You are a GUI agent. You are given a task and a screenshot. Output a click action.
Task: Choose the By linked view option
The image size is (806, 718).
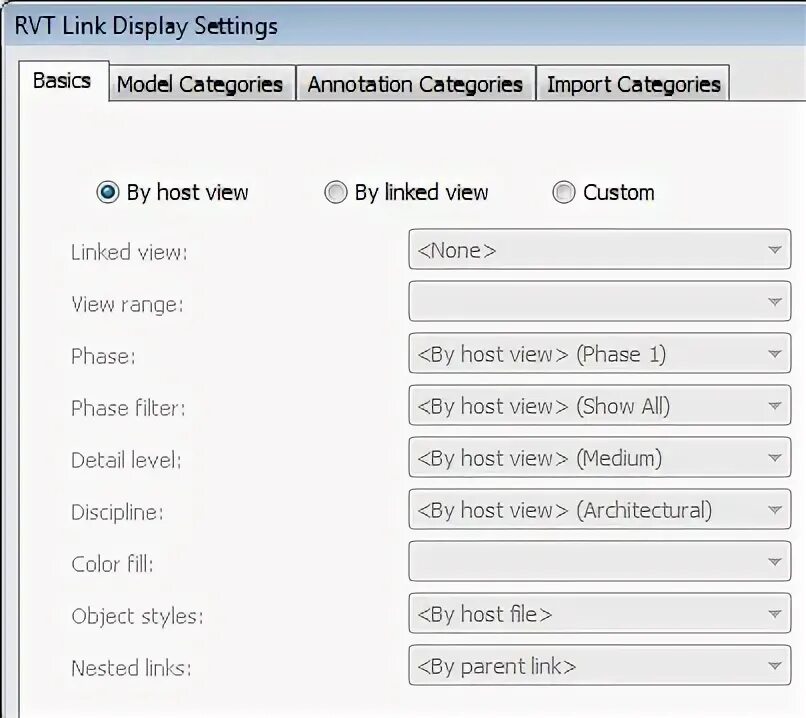(x=336, y=192)
